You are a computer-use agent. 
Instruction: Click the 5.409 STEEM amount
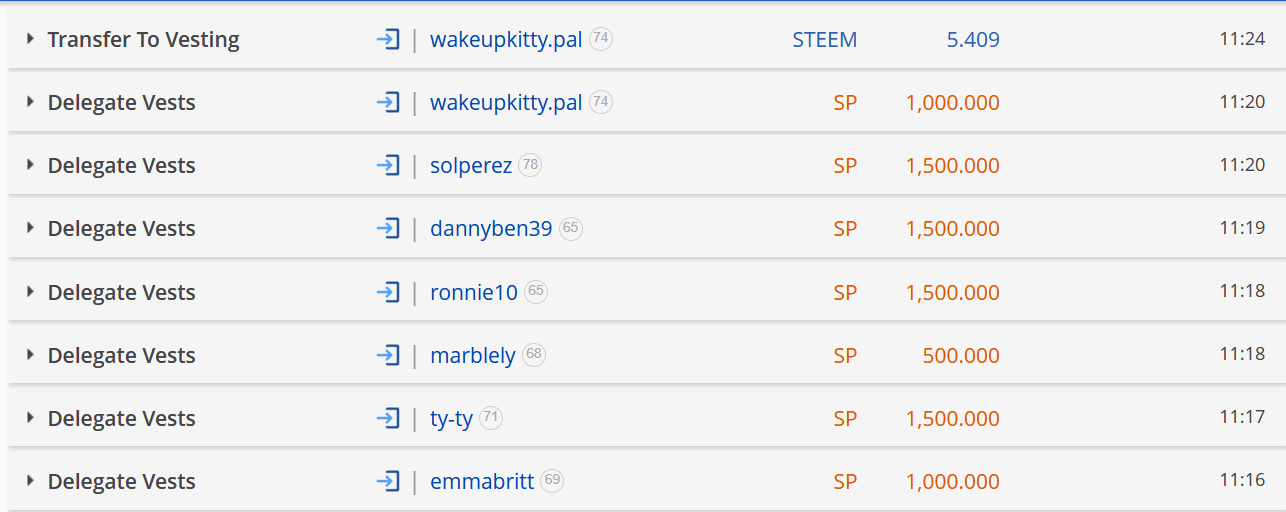(x=973, y=40)
